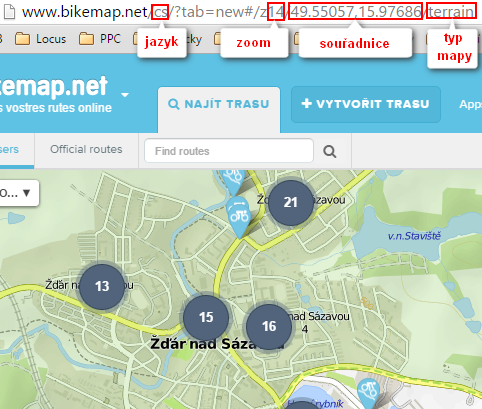Click the Žďár nad Sázavou city label
The image size is (482, 409).
pos(217,344)
